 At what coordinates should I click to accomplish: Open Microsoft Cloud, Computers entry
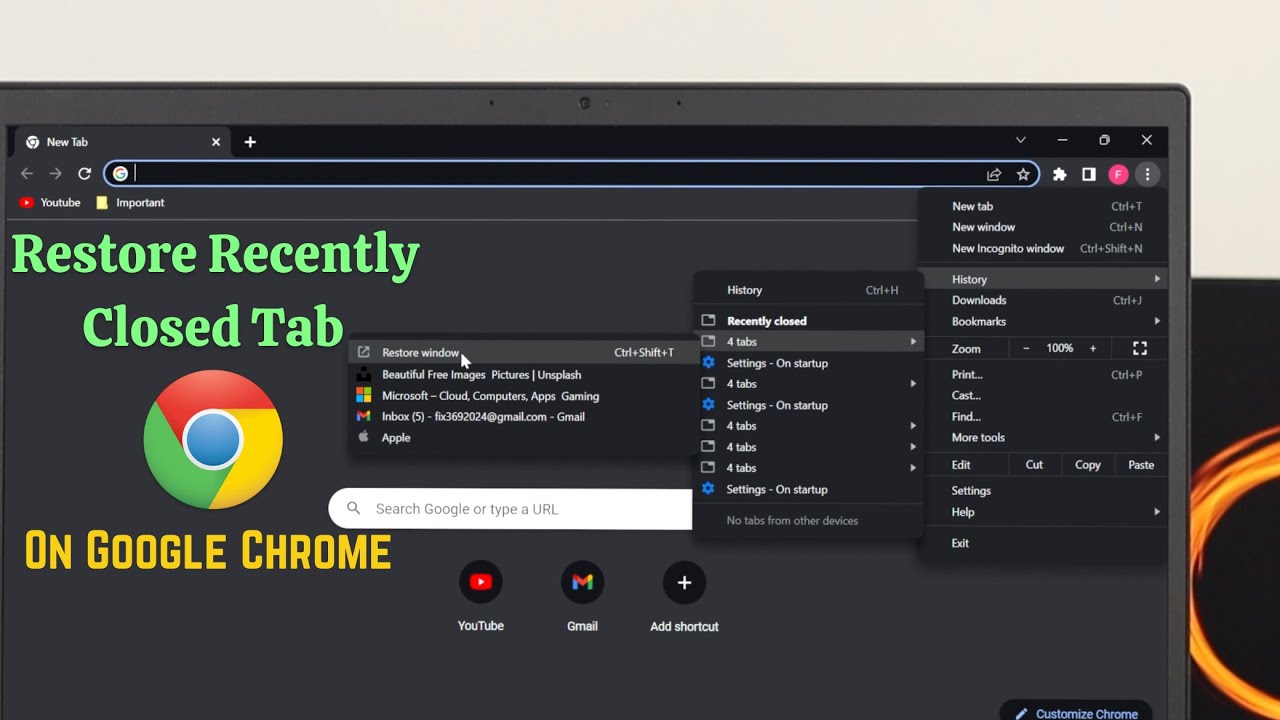521,396
